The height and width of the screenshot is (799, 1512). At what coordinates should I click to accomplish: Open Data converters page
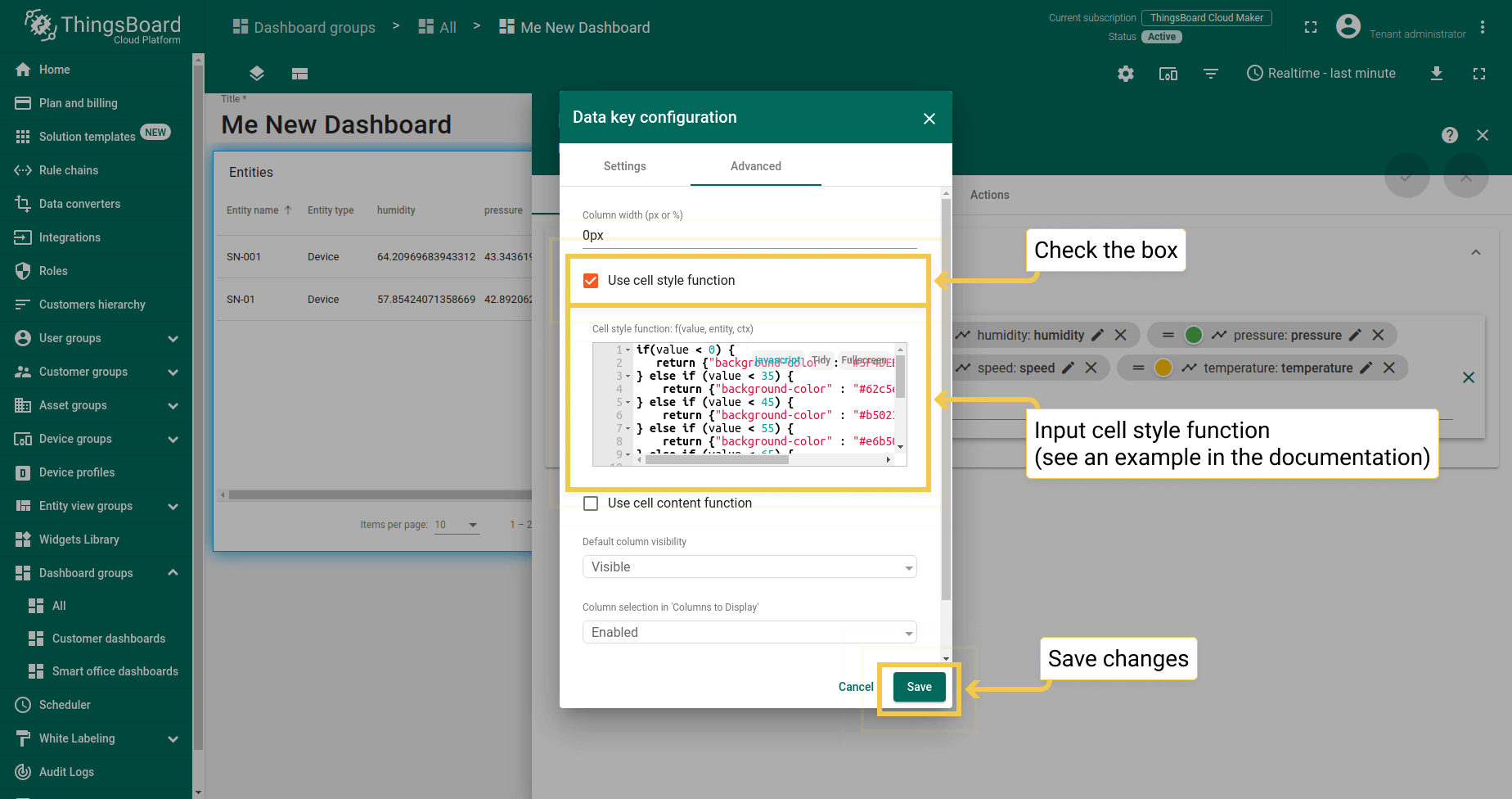click(96, 204)
